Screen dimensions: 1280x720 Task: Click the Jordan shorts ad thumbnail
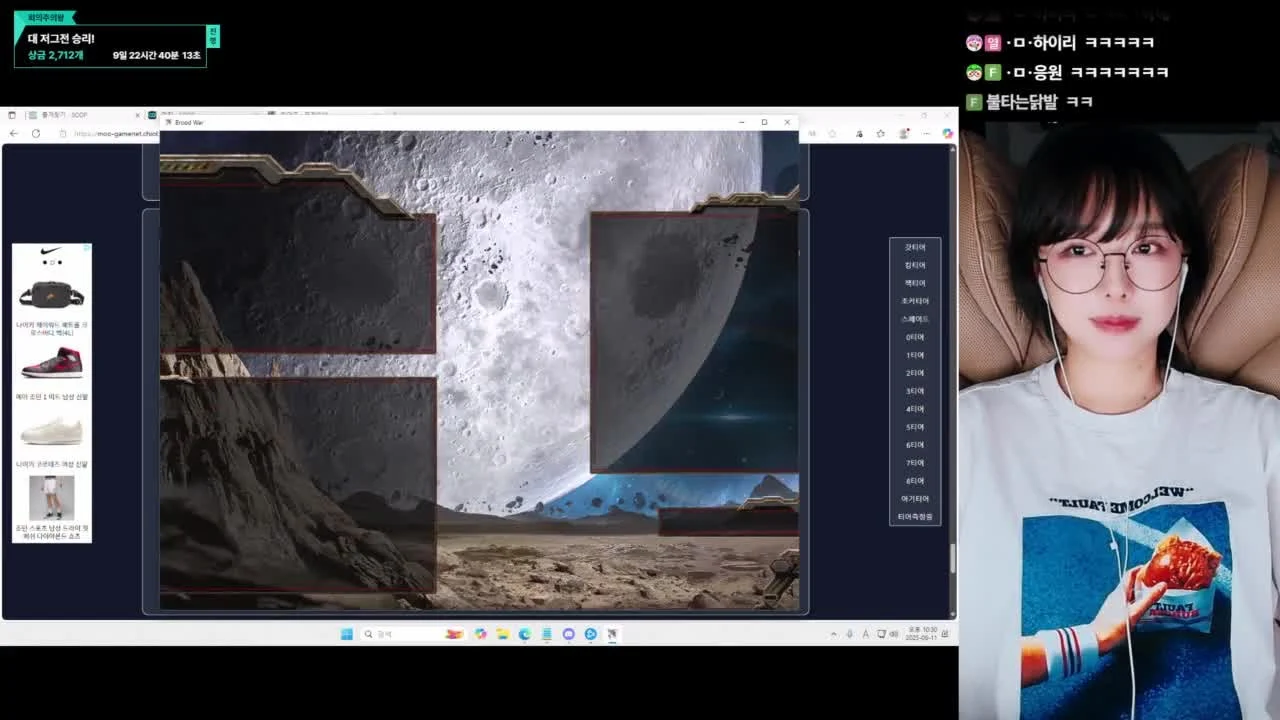pyautogui.click(x=52, y=497)
